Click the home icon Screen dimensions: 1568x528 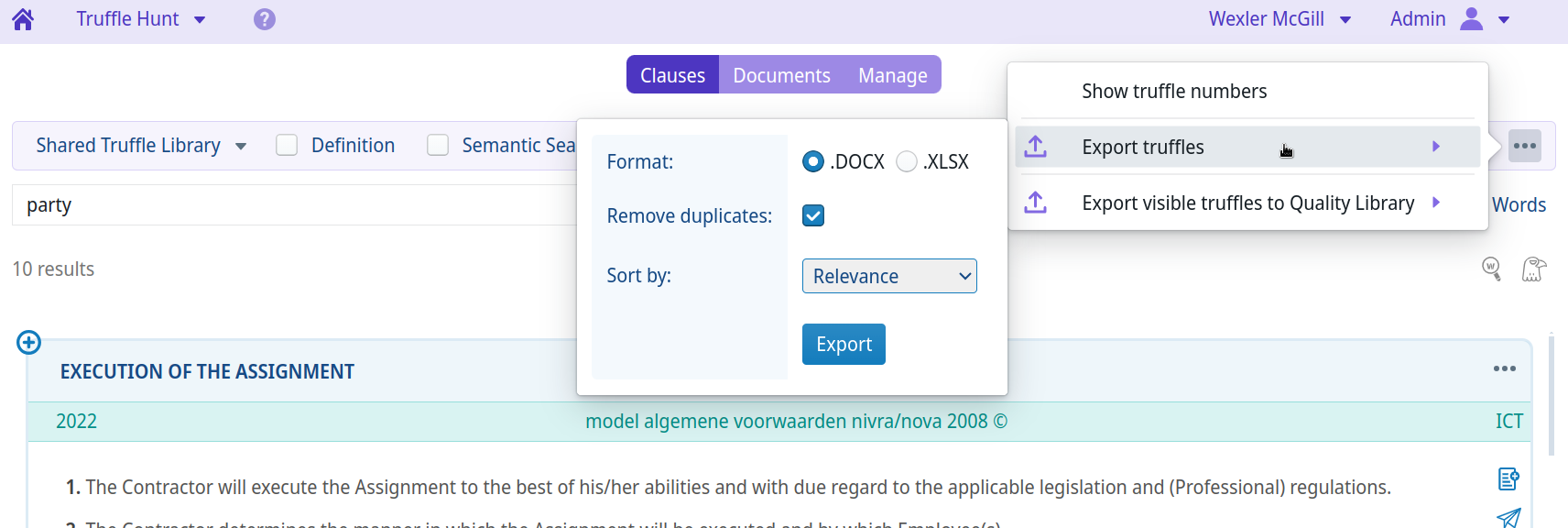(x=23, y=19)
